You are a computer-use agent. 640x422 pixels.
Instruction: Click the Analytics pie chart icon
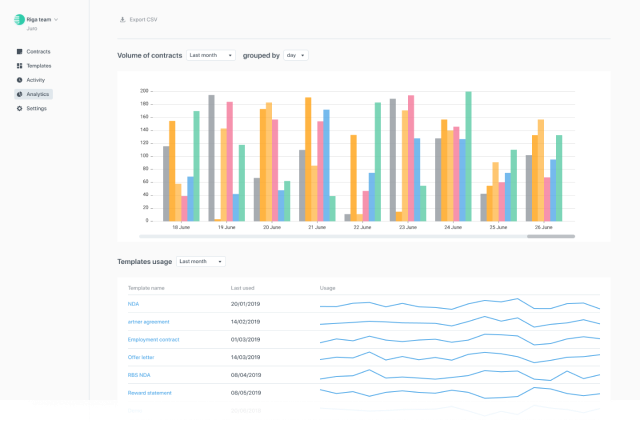point(19,94)
